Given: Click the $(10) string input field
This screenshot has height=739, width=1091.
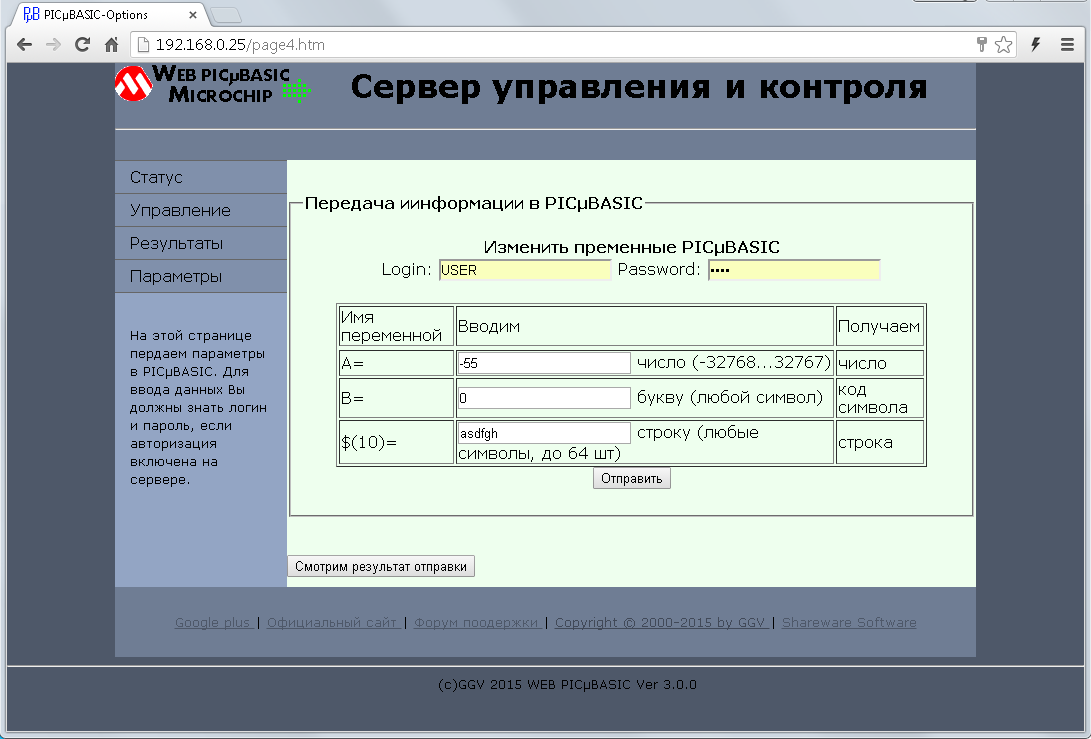Looking at the screenshot, I should (544, 433).
